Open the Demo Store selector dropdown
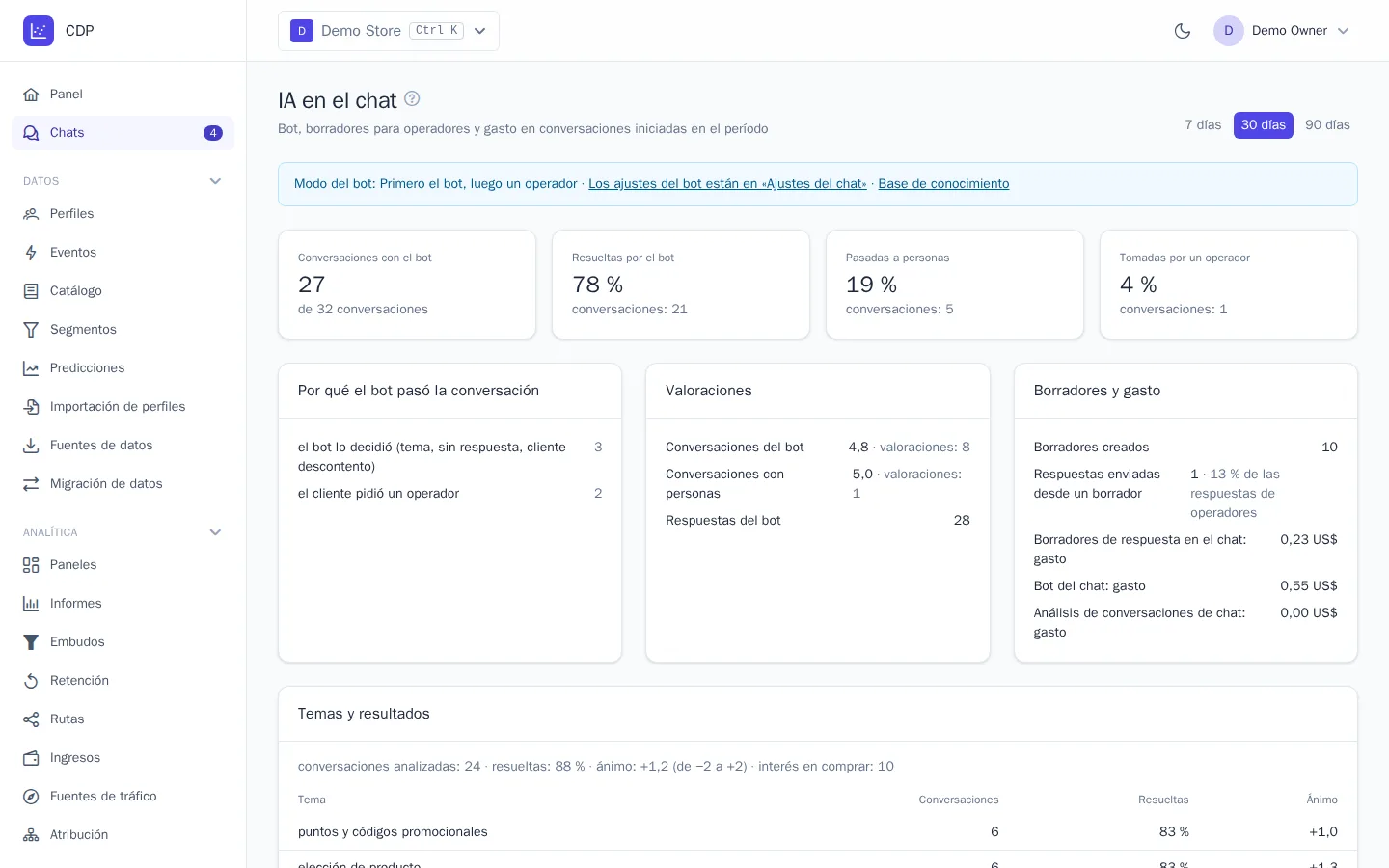This screenshot has width=1389, height=868. point(389,31)
